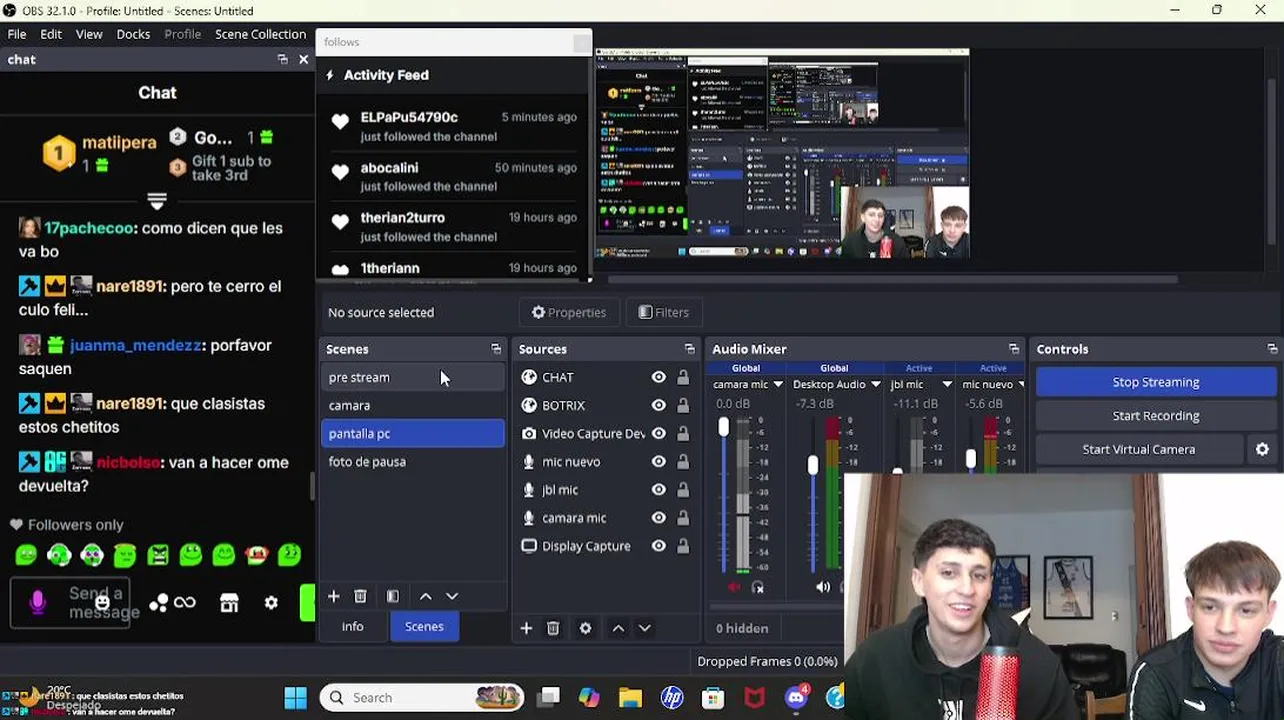Unlock the BOTRIX source
Image resolution: width=1284 pixels, height=720 pixels.
(x=683, y=405)
